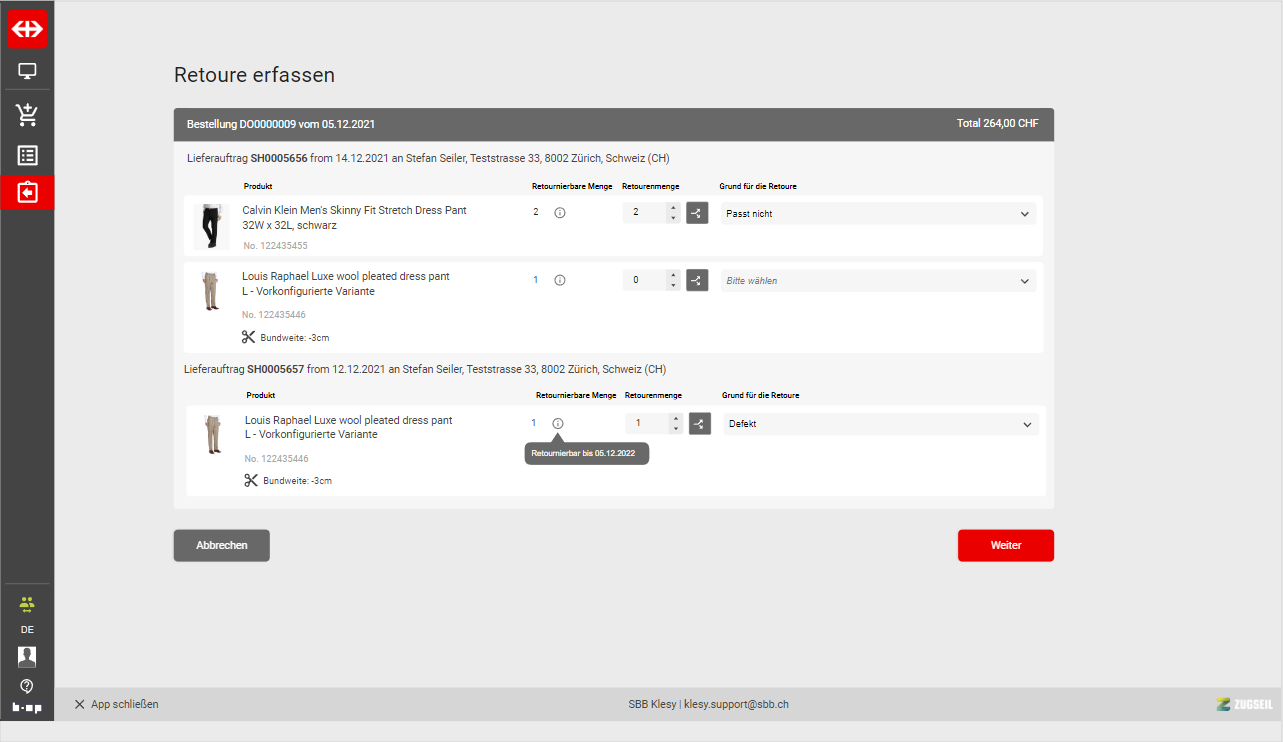This screenshot has height=742, width=1283.
Task: Open the order list sidebar icon
Action: coord(27,156)
